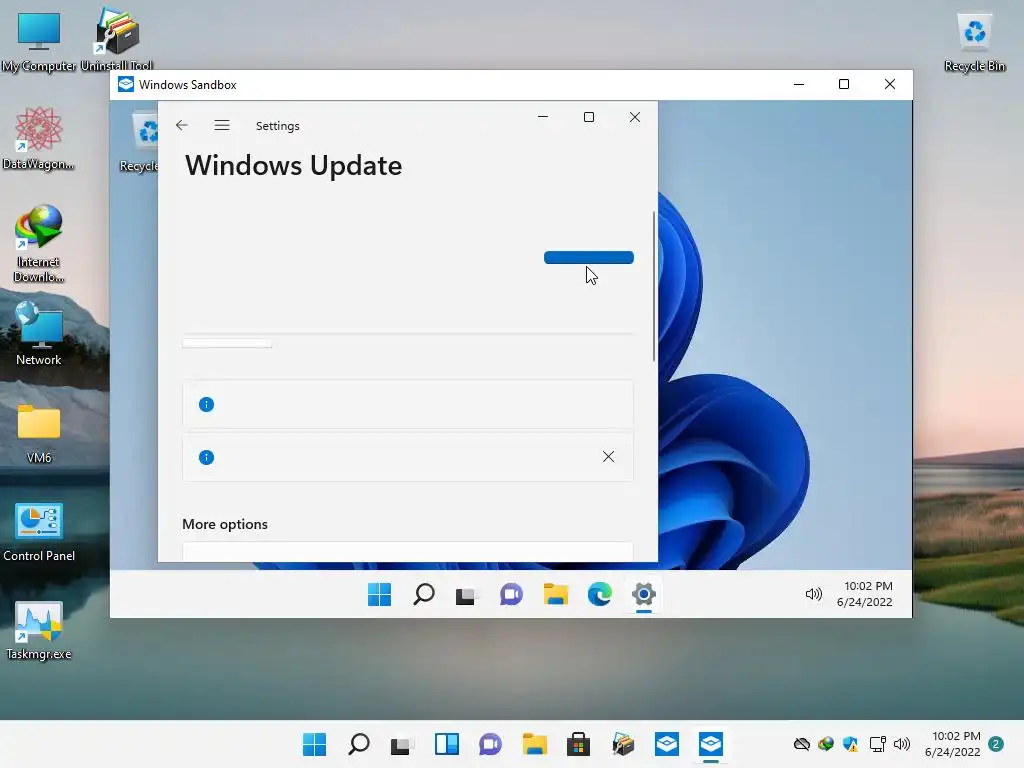The image size is (1024, 768).
Task: Launch Microsoft Edge on the sandbox taskbar
Action: point(600,594)
